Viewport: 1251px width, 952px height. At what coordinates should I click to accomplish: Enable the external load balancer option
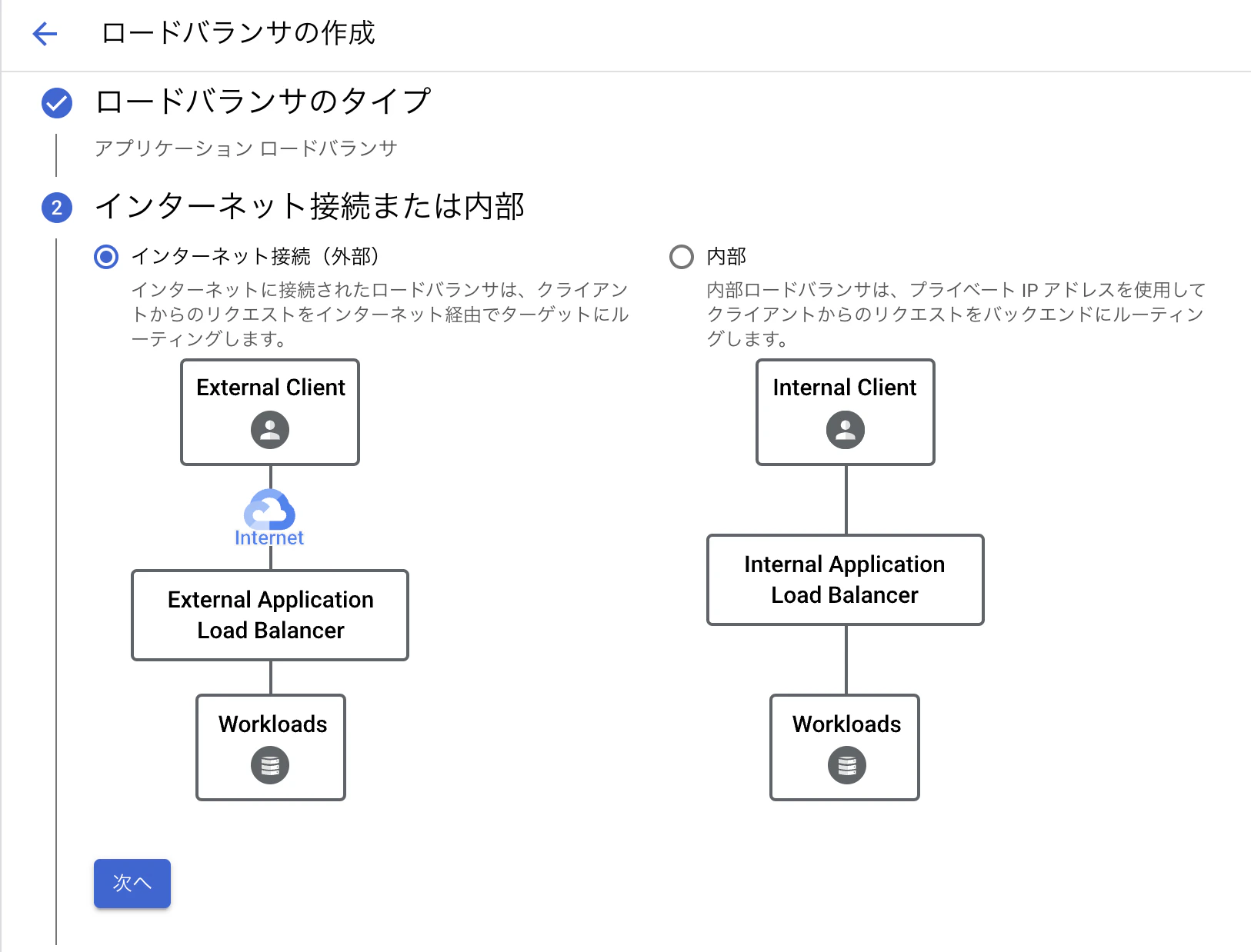click(105, 258)
